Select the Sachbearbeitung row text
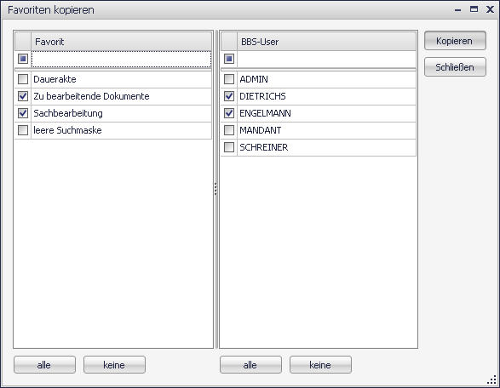 (68, 113)
